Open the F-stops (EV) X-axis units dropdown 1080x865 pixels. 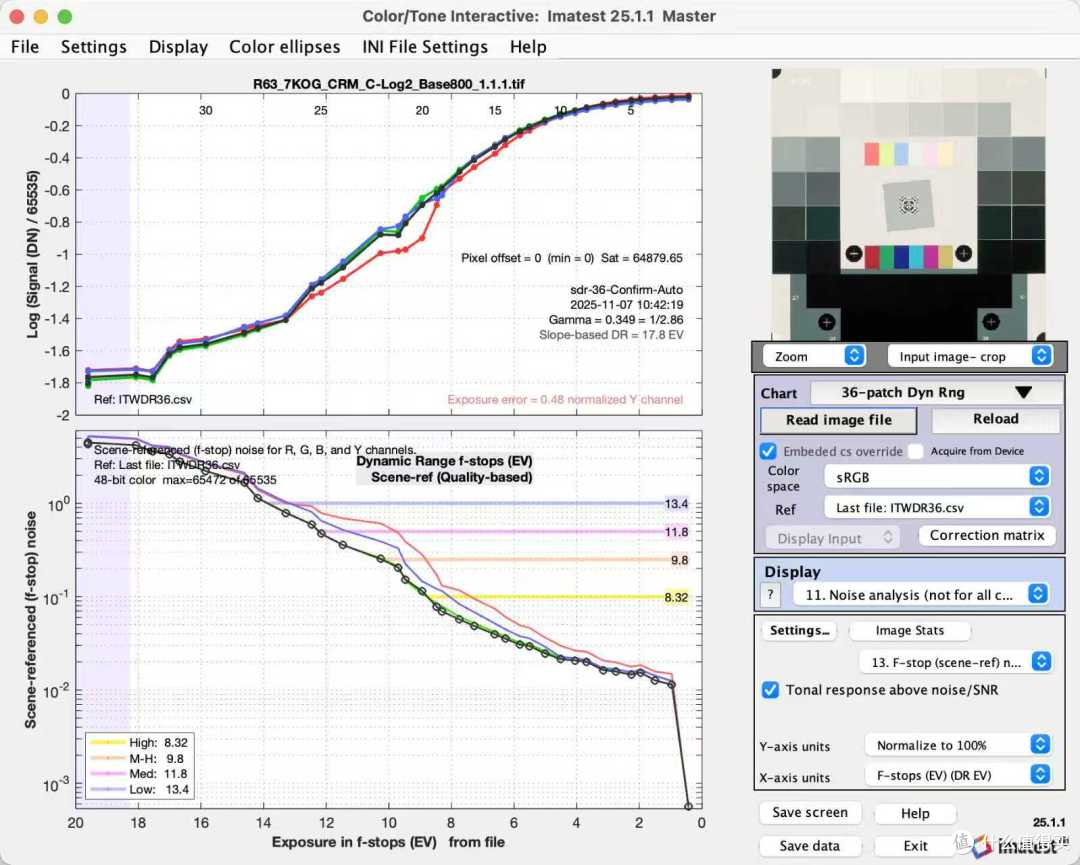click(x=958, y=775)
